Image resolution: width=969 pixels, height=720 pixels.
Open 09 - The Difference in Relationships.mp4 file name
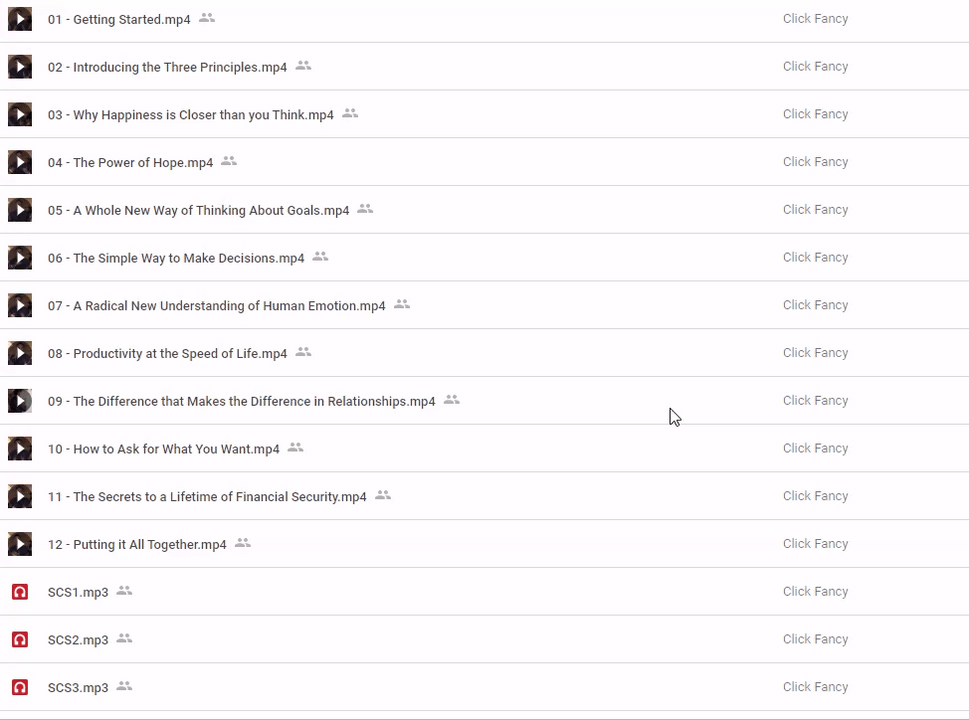tap(241, 401)
